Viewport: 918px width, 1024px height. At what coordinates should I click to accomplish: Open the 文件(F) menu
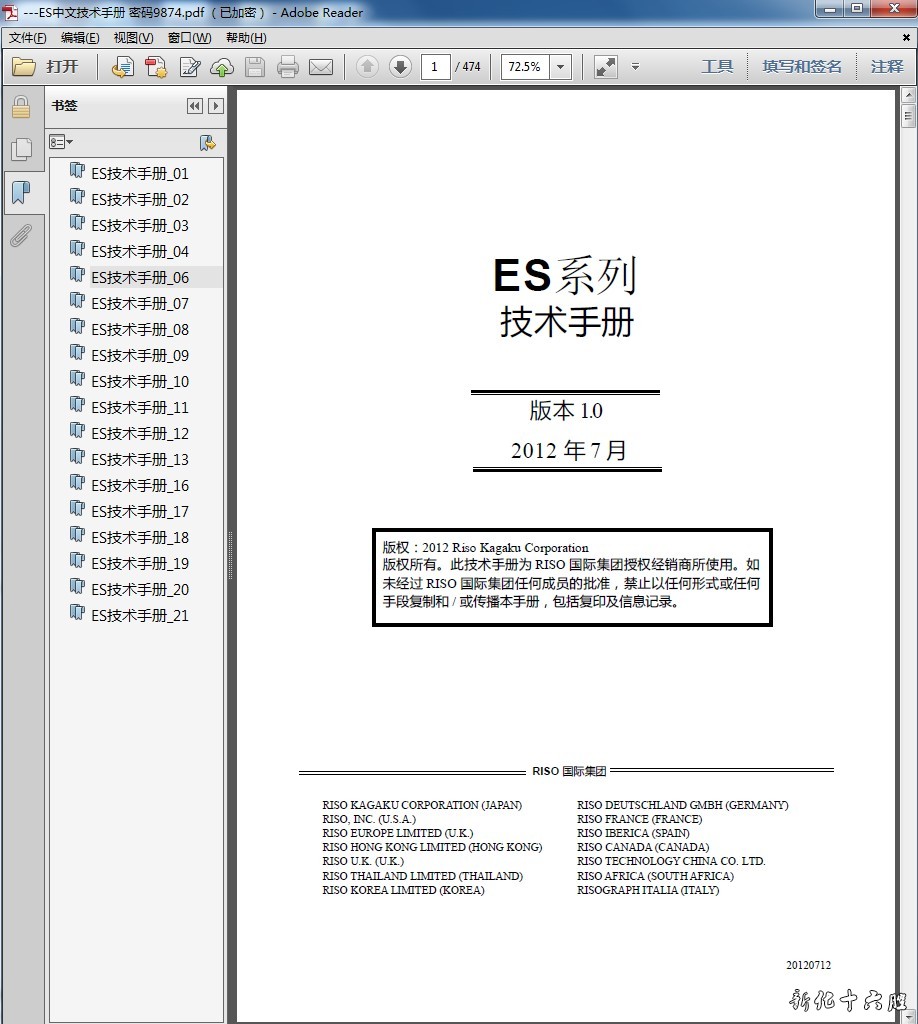tap(28, 38)
